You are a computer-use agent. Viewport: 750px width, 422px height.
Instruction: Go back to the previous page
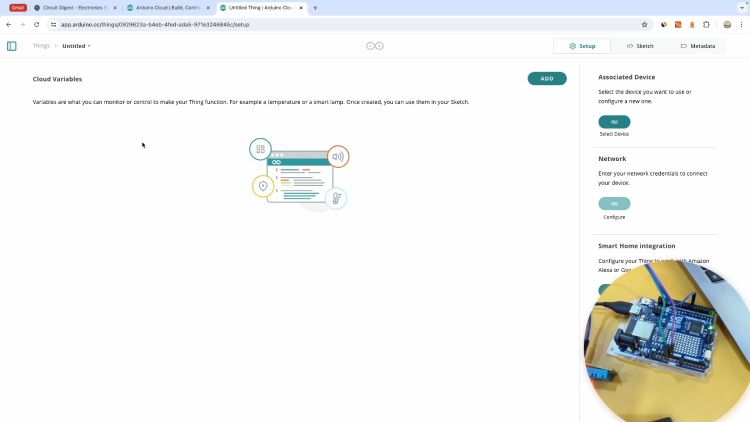pyautogui.click(x=9, y=24)
